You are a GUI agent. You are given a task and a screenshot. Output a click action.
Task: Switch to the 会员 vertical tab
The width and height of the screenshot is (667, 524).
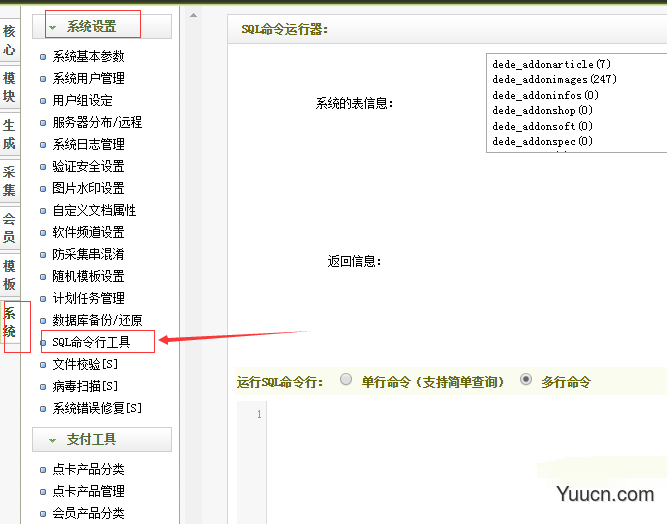pyautogui.click(x=9, y=228)
